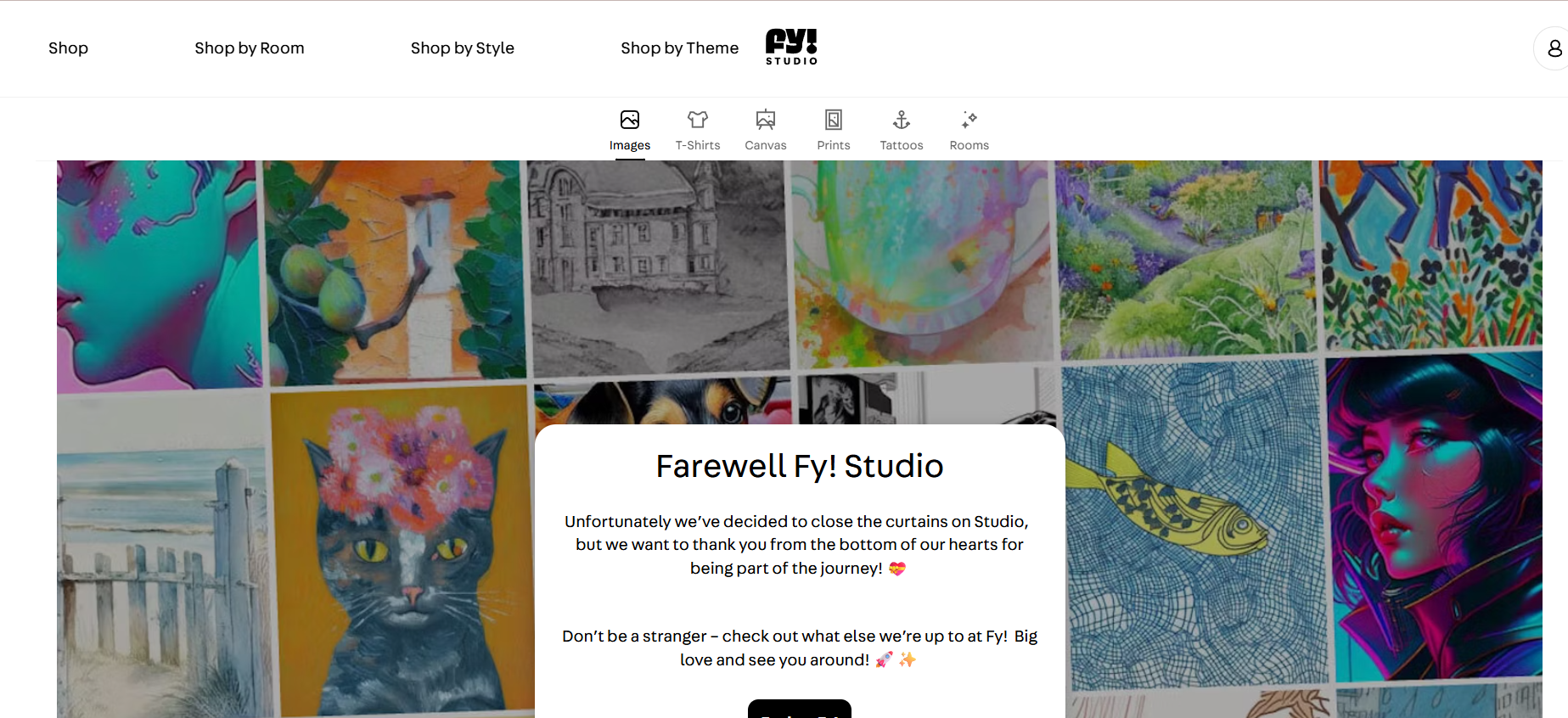Expand the Shop by Style menu

click(463, 48)
